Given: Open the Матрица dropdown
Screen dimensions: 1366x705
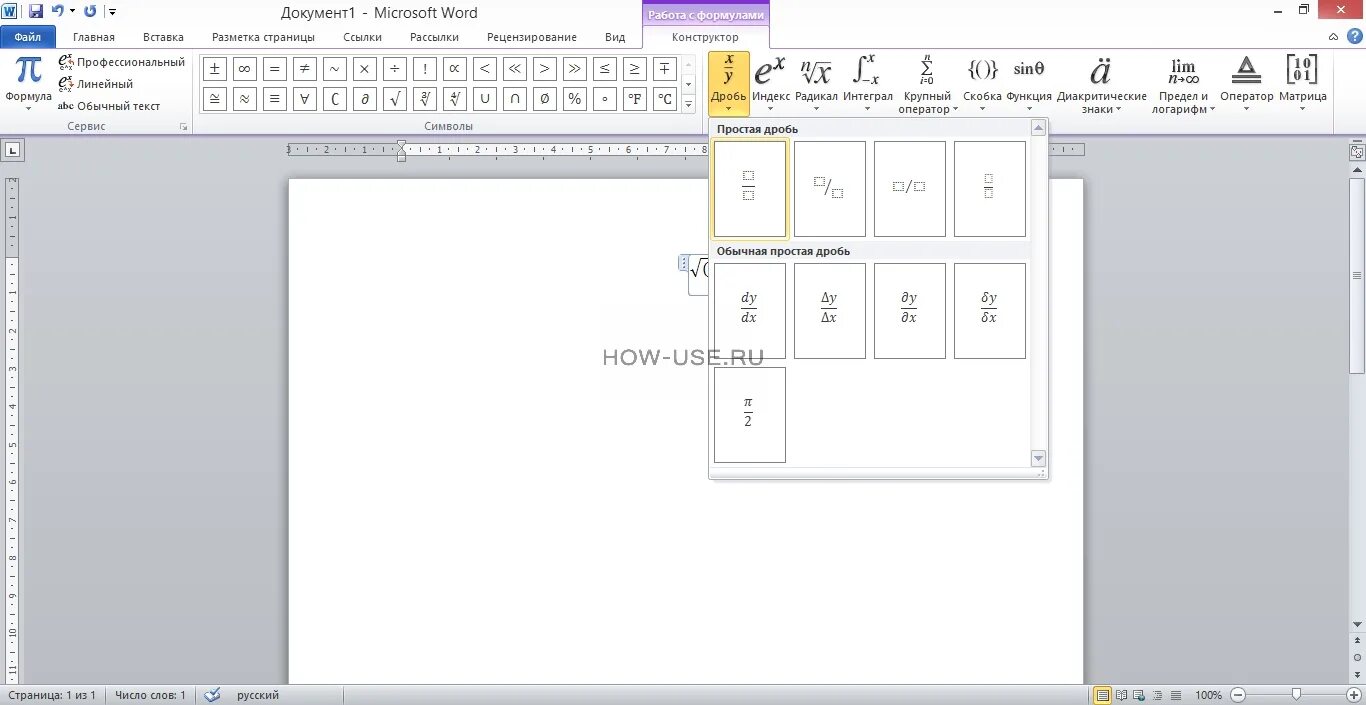Looking at the screenshot, I should click(x=1302, y=84).
